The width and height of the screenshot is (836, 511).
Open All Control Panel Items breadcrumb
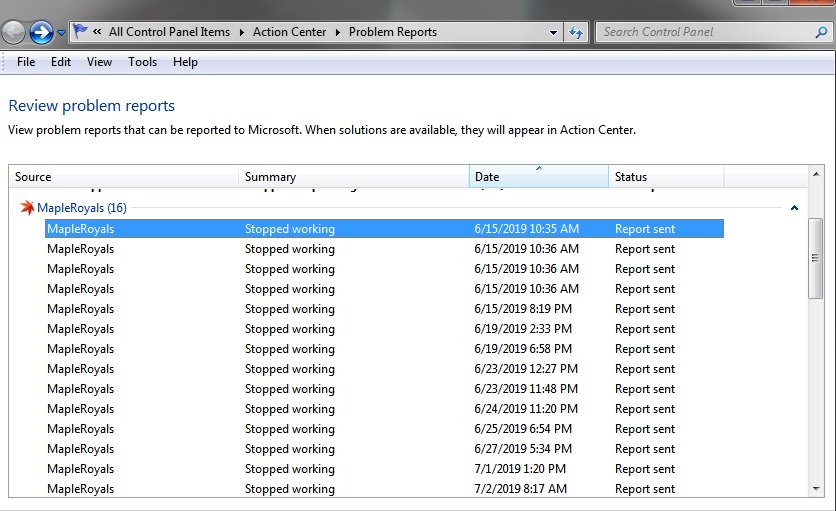tap(170, 32)
